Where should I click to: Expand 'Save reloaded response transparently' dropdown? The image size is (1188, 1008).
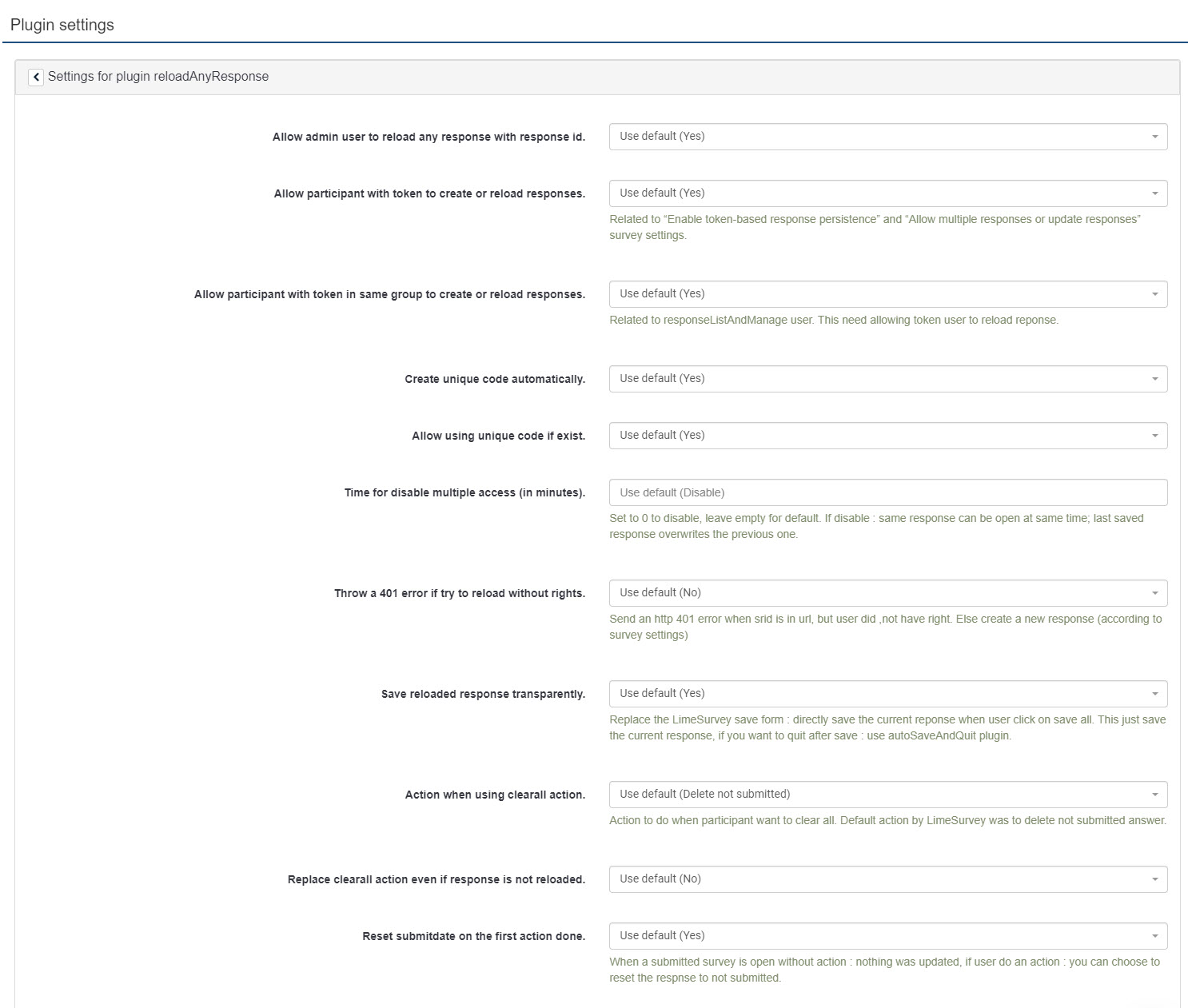tap(887, 694)
